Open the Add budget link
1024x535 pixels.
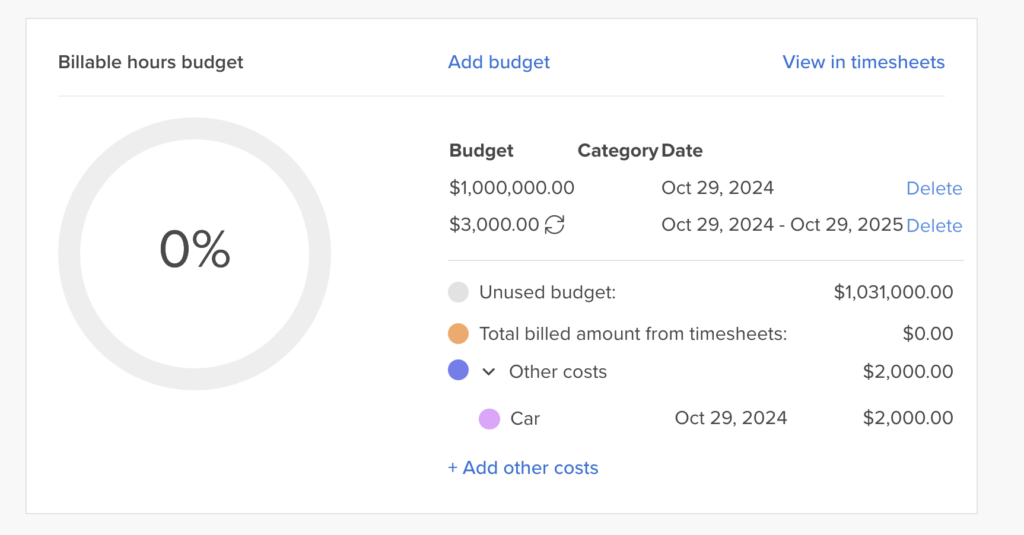point(499,62)
